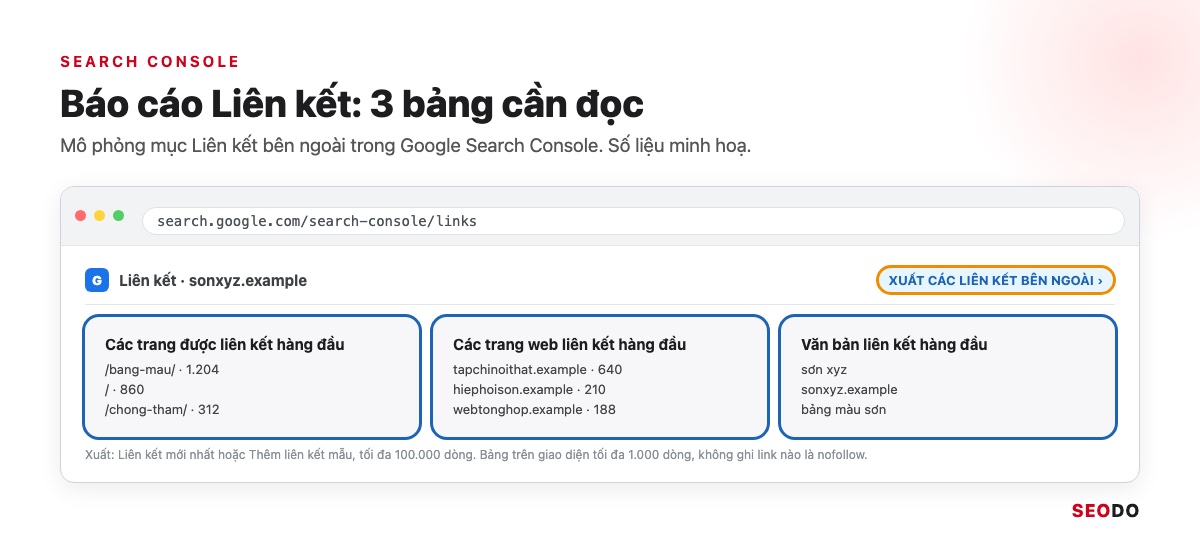The width and height of the screenshot is (1200, 543).
Task: Select tapchinoithat.example · 640 row
Action: pyautogui.click(x=537, y=370)
